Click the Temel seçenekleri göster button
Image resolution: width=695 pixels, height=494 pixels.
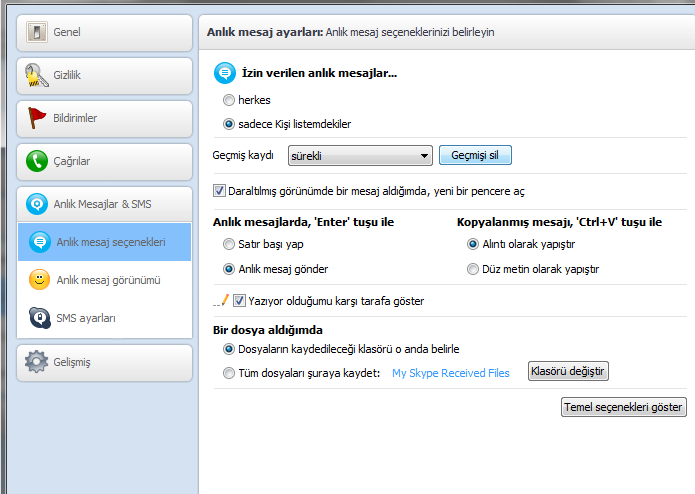tap(624, 407)
